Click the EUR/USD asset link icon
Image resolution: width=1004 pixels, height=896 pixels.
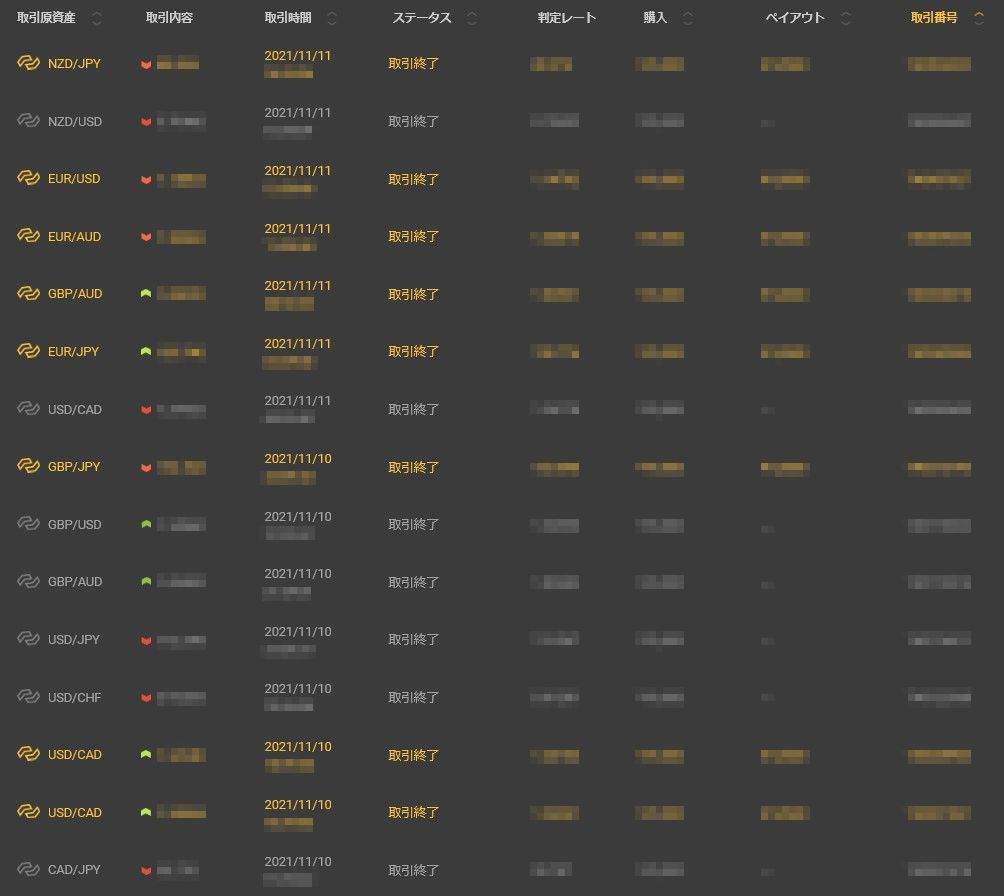point(28,179)
